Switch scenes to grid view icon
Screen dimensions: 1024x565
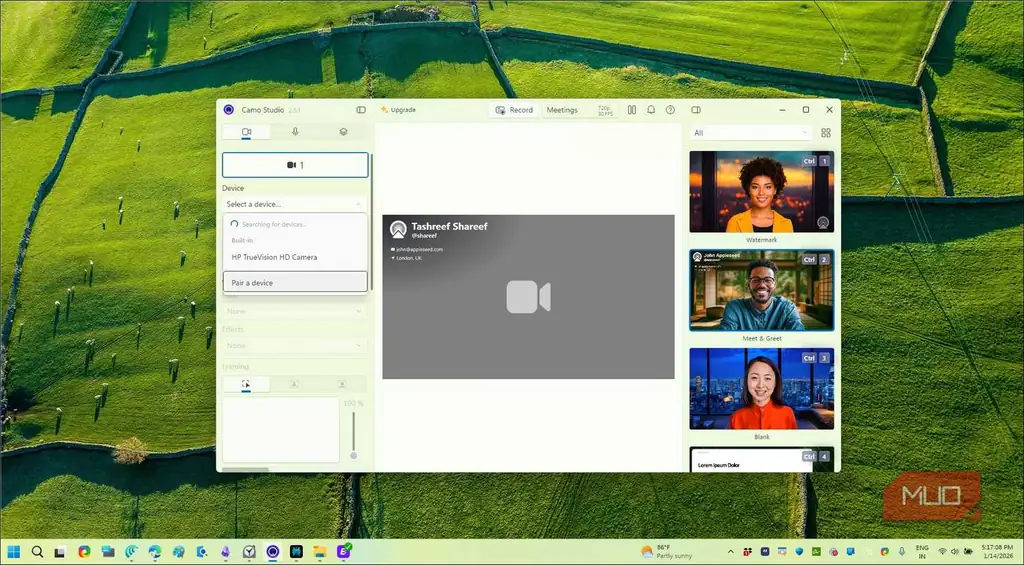pos(826,133)
